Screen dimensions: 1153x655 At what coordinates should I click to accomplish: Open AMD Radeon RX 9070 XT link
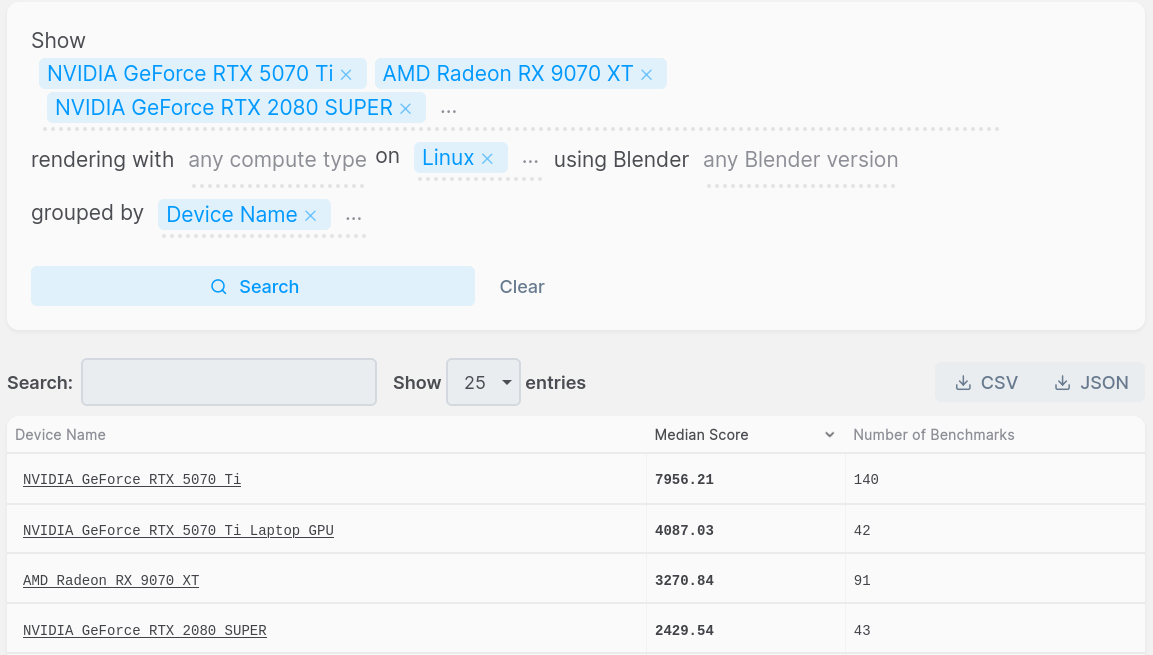click(111, 580)
